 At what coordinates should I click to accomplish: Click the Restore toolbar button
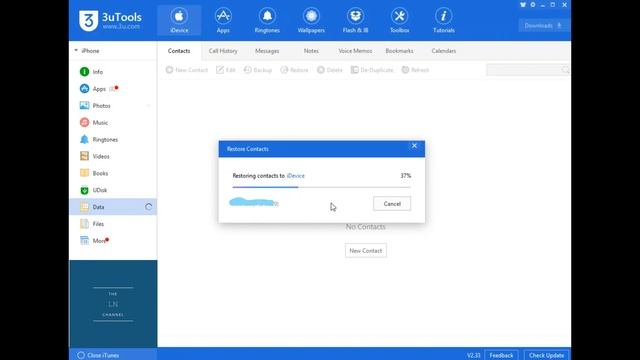[294, 70]
